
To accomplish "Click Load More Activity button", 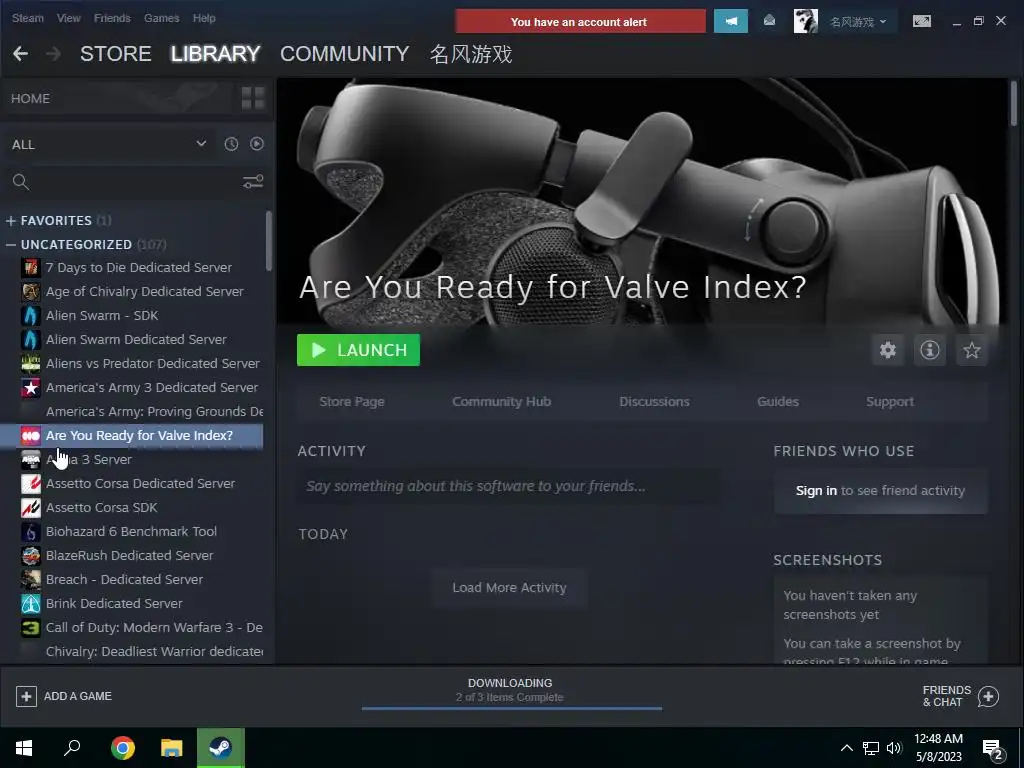I will (509, 588).
